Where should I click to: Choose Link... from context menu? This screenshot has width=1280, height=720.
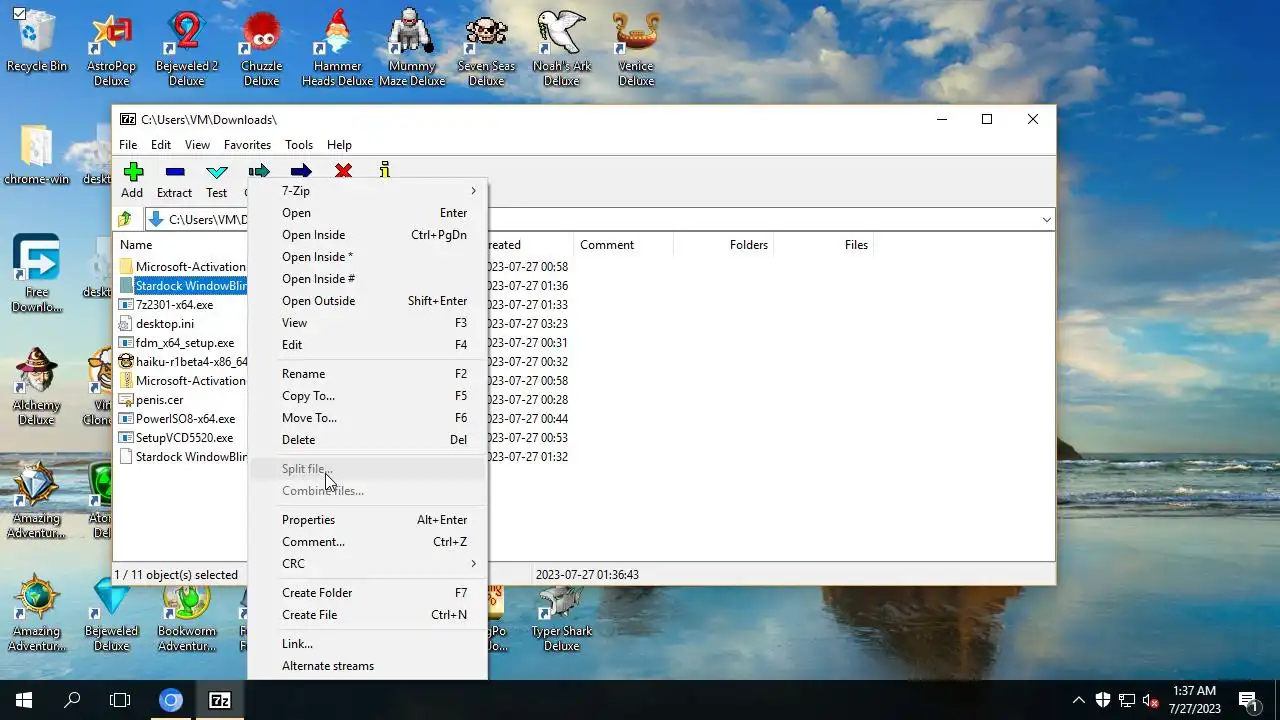(x=367, y=644)
